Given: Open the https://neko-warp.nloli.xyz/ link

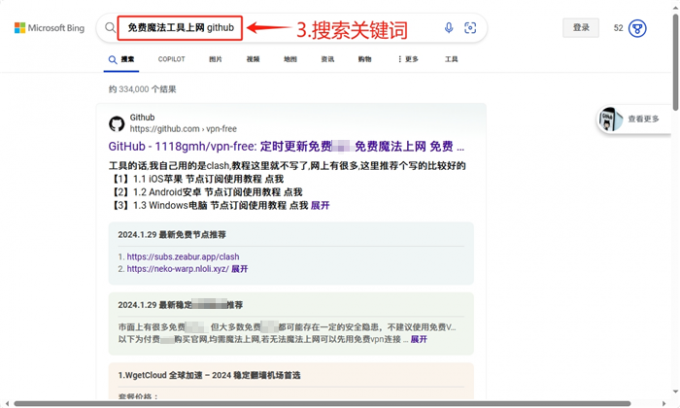Looking at the screenshot, I should tap(177, 269).
